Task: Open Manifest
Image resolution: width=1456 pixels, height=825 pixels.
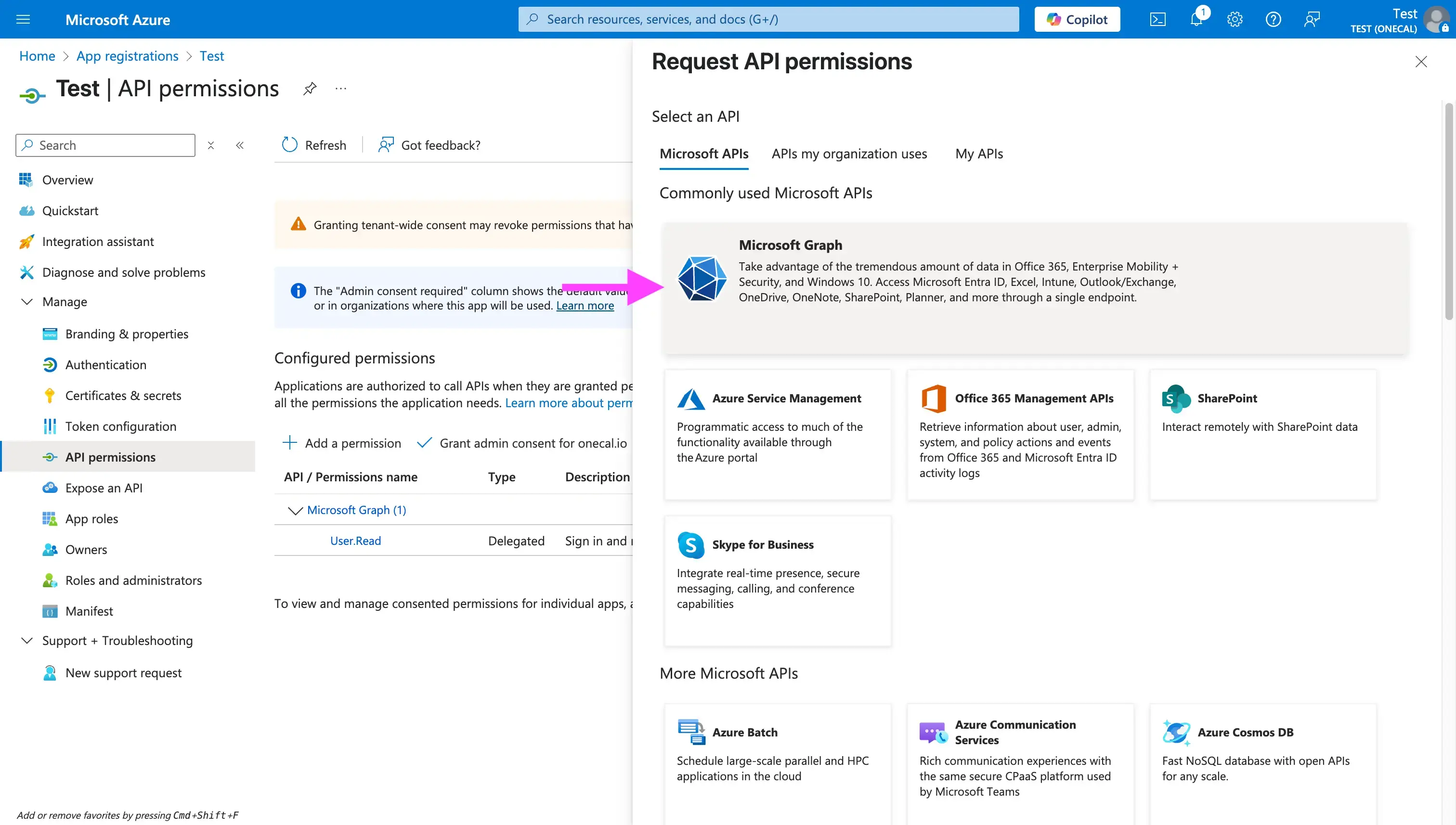Action: point(89,611)
